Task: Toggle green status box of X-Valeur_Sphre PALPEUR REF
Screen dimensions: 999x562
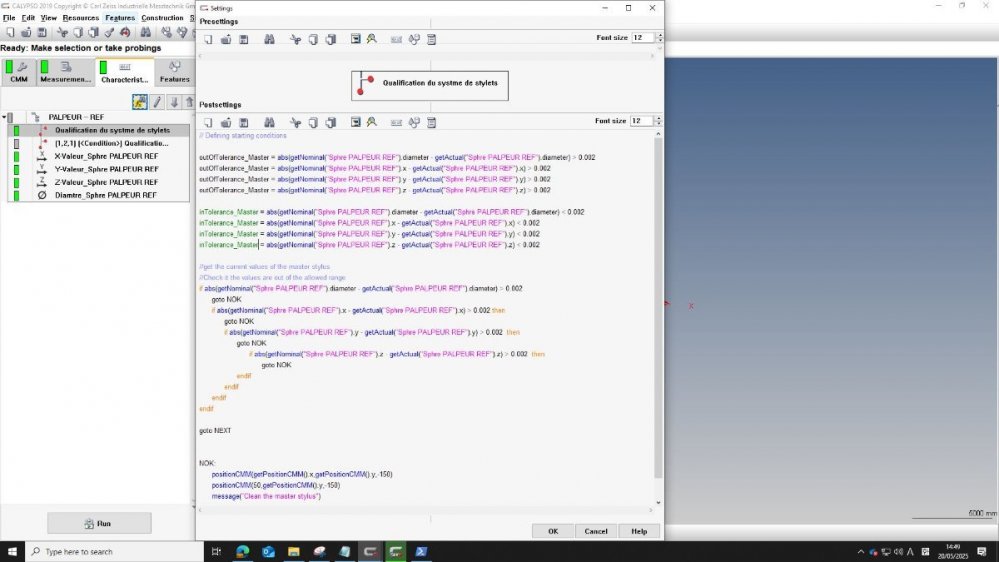Action: (16, 156)
